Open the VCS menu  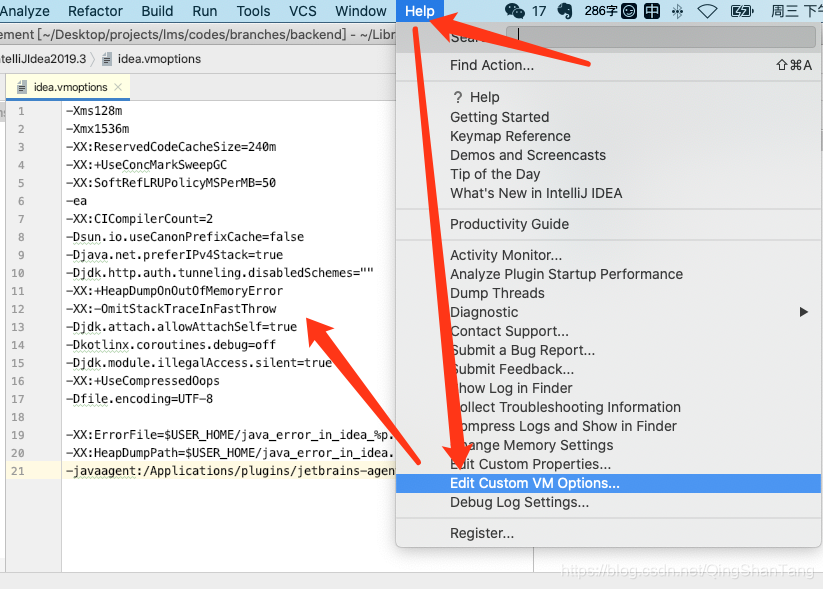click(303, 11)
